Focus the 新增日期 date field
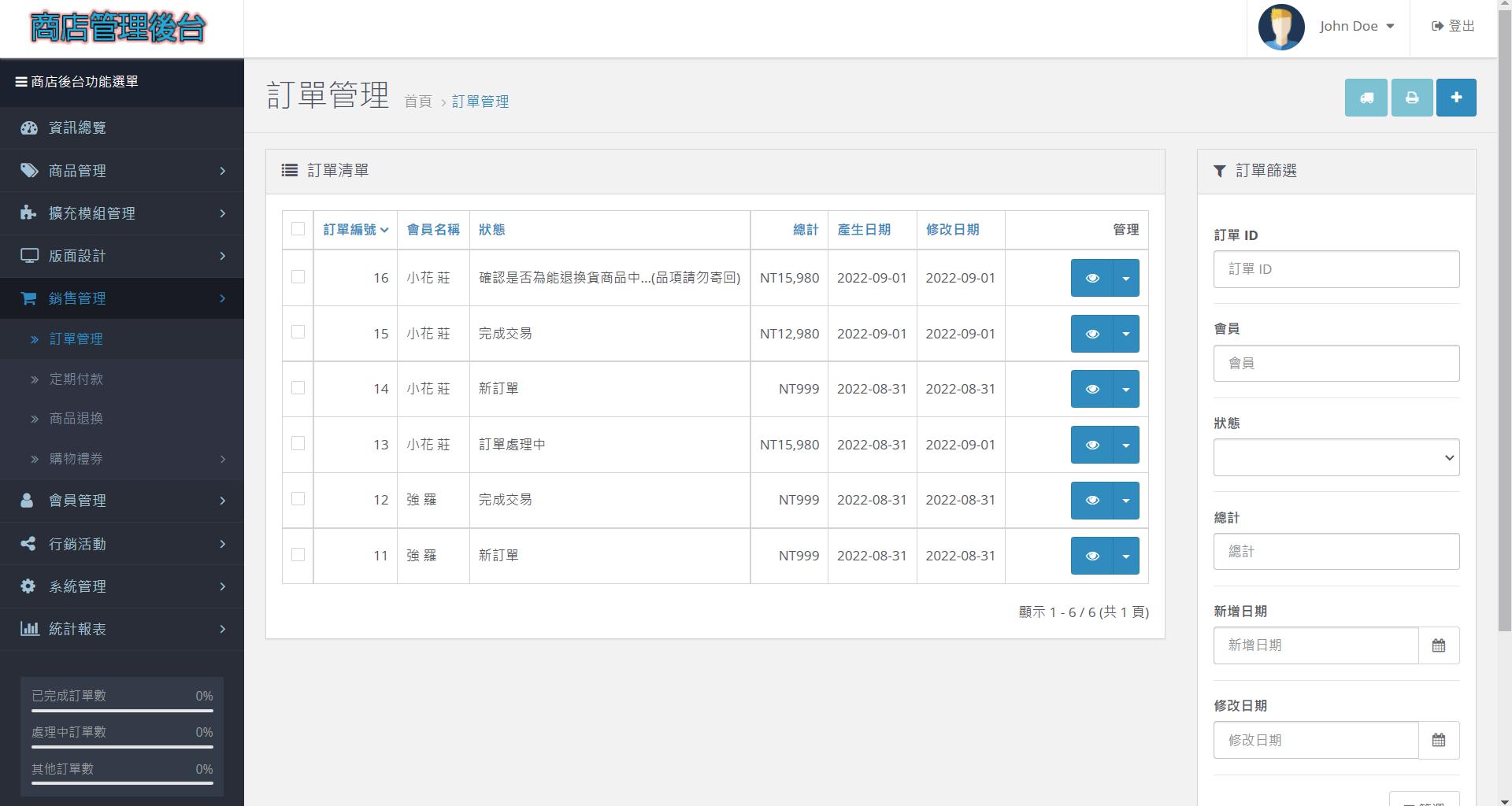The image size is (1512, 806). click(x=1316, y=645)
